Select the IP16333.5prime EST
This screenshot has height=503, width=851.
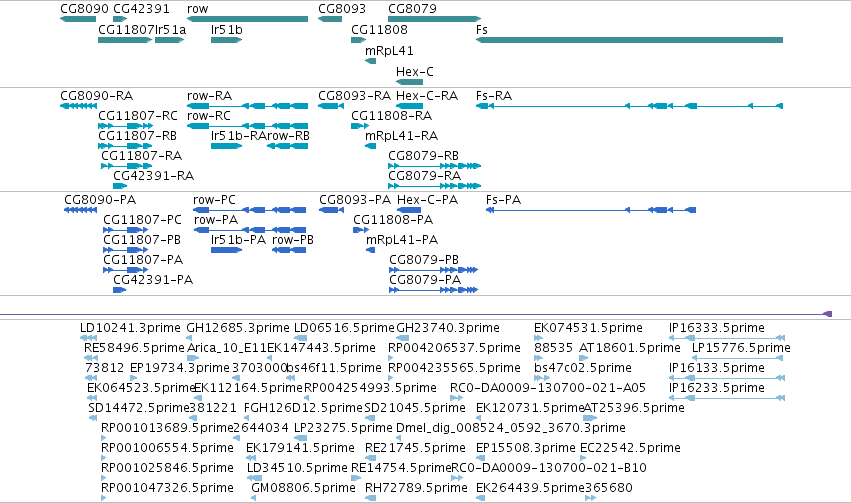[x=727, y=338]
